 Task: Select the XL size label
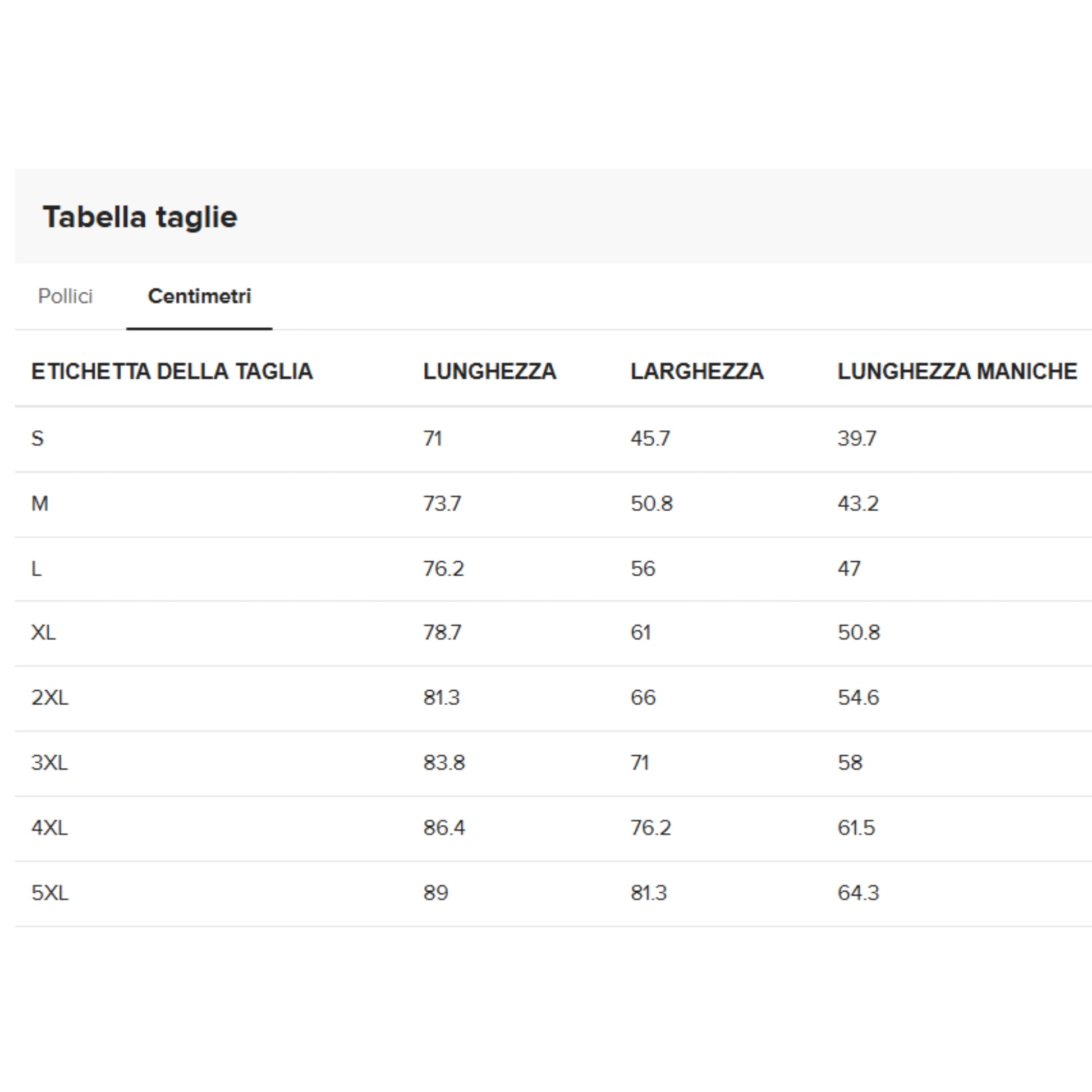tap(44, 632)
